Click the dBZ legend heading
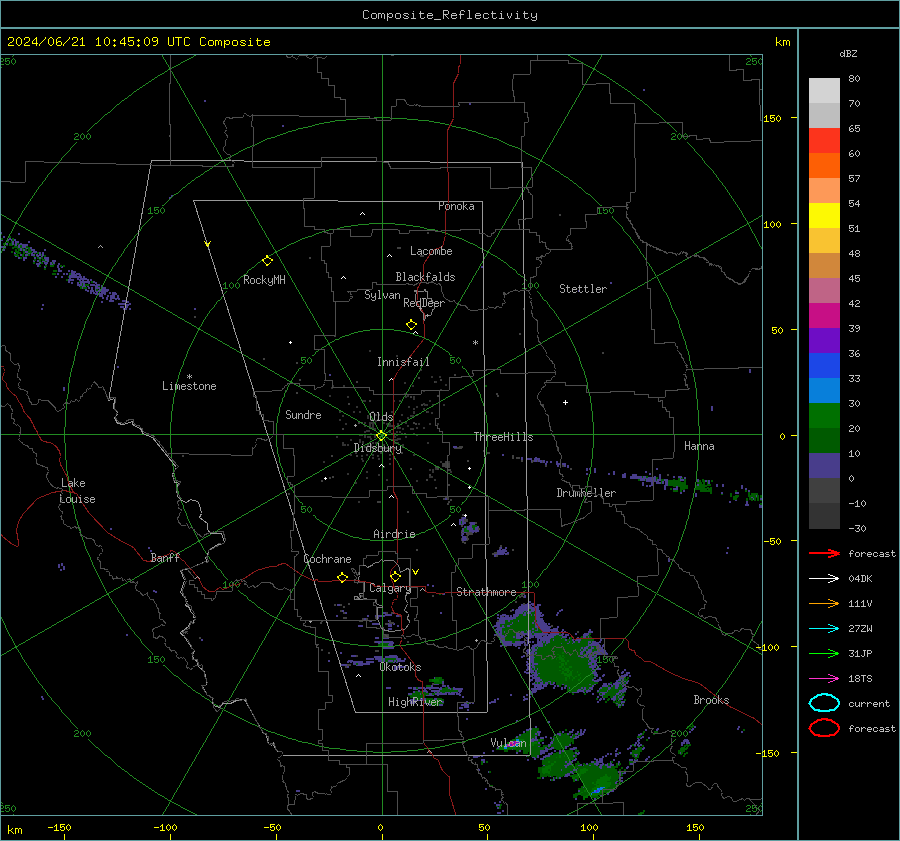This screenshot has width=900, height=841. coord(848,53)
